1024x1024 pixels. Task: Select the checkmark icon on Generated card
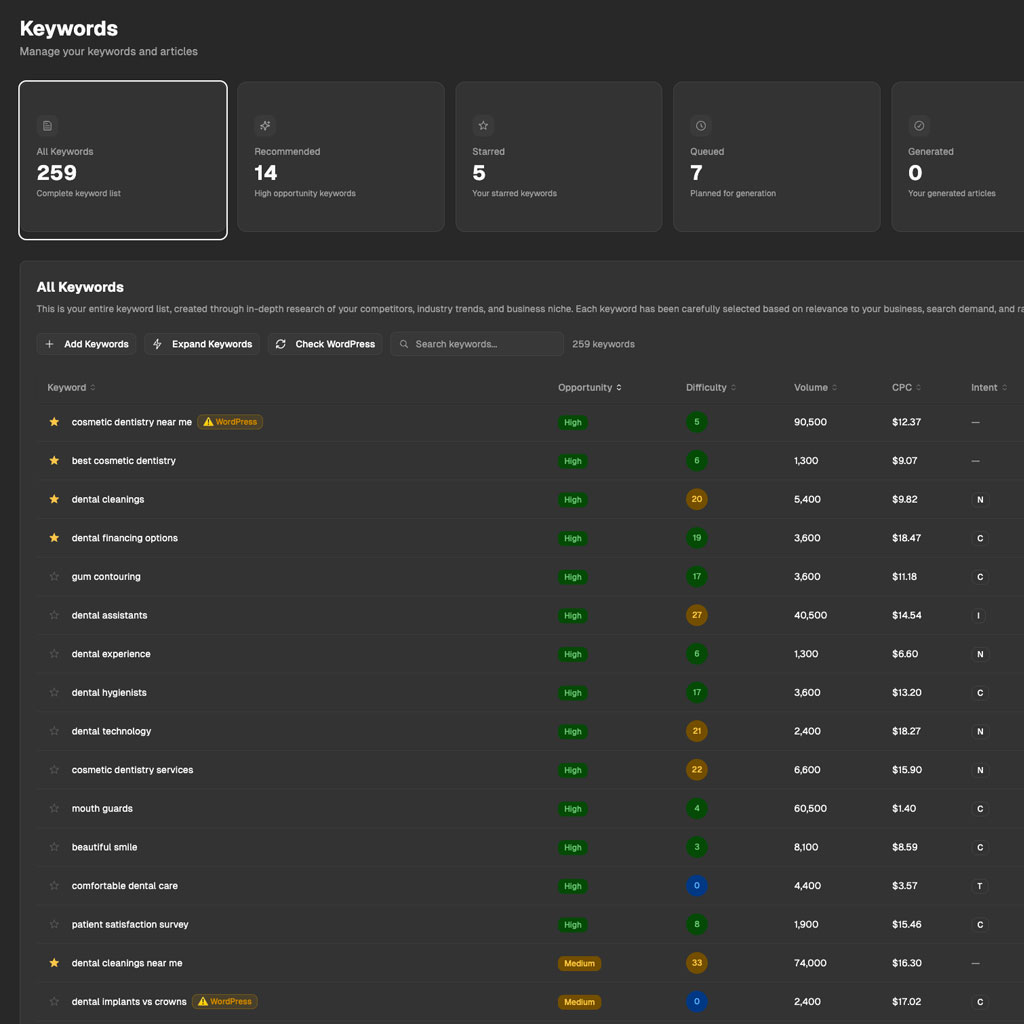coord(919,125)
